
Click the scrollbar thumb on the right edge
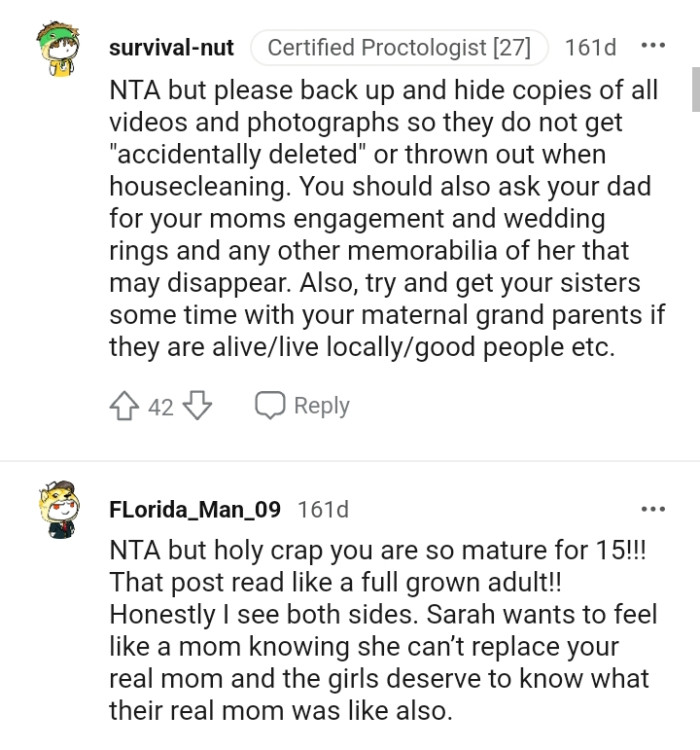[x=695, y=88]
